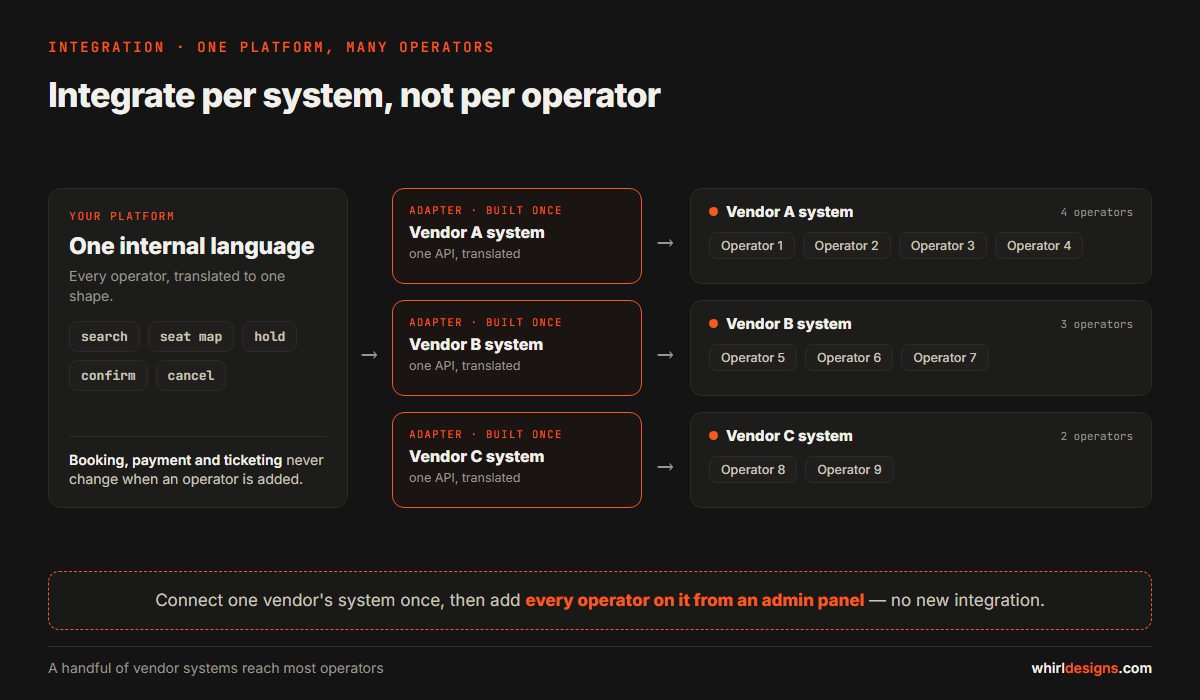The width and height of the screenshot is (1200, 700).
Task: Click the right-panel 'Vendor A system' title
Action: click(x=790, y=212)
